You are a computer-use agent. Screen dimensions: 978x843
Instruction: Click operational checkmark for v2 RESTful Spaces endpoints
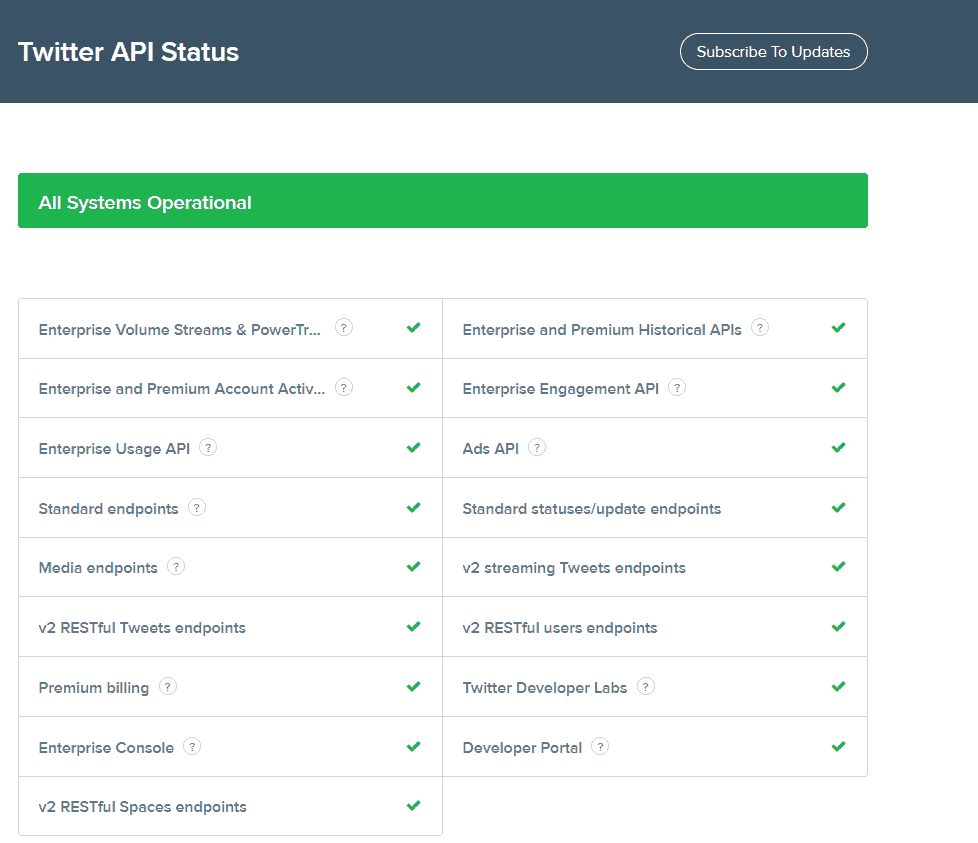pyautogui.click(x=413, y=806)
